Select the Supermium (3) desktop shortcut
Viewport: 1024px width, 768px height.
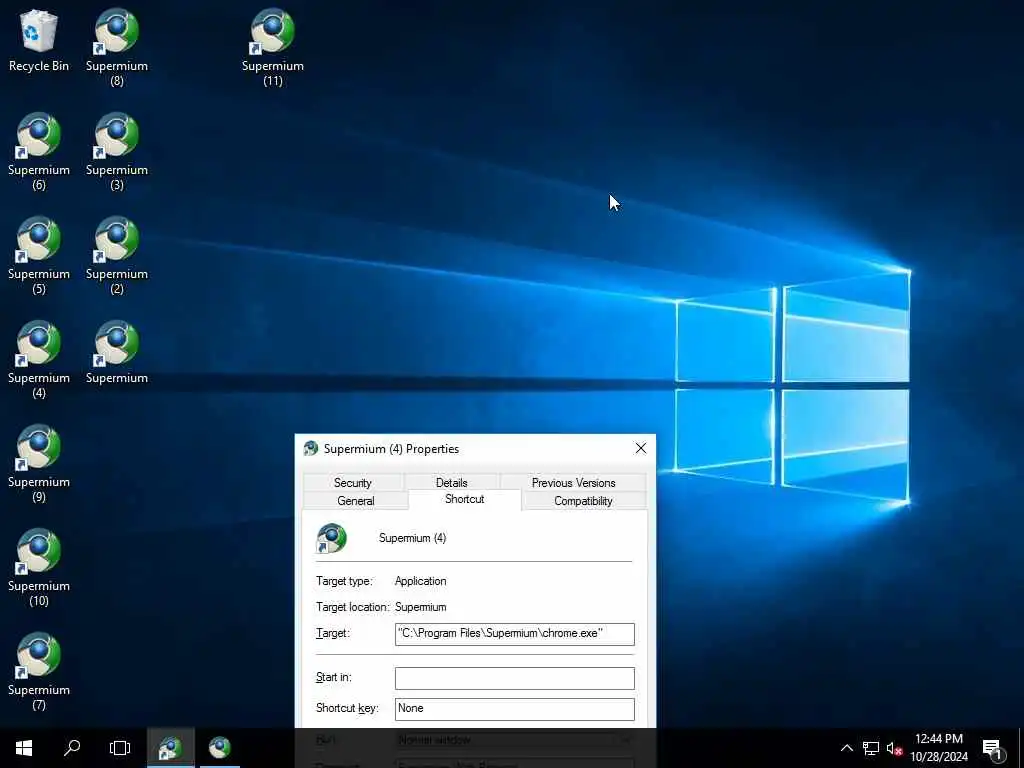[117, 152]
